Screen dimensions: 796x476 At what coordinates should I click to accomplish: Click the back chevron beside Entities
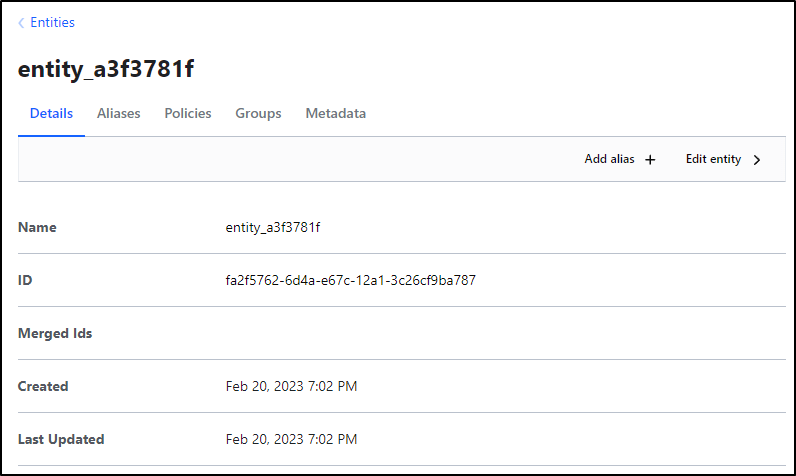(x=21, y=23)
